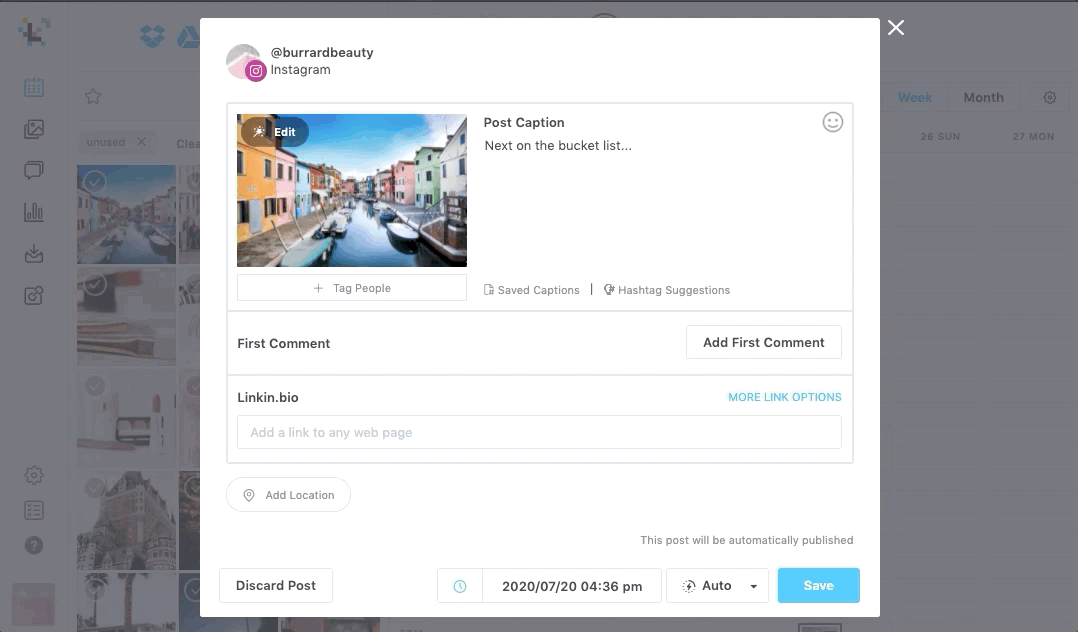
Task: Open the date time field 2020/07/20
Action: coord(571,586)
